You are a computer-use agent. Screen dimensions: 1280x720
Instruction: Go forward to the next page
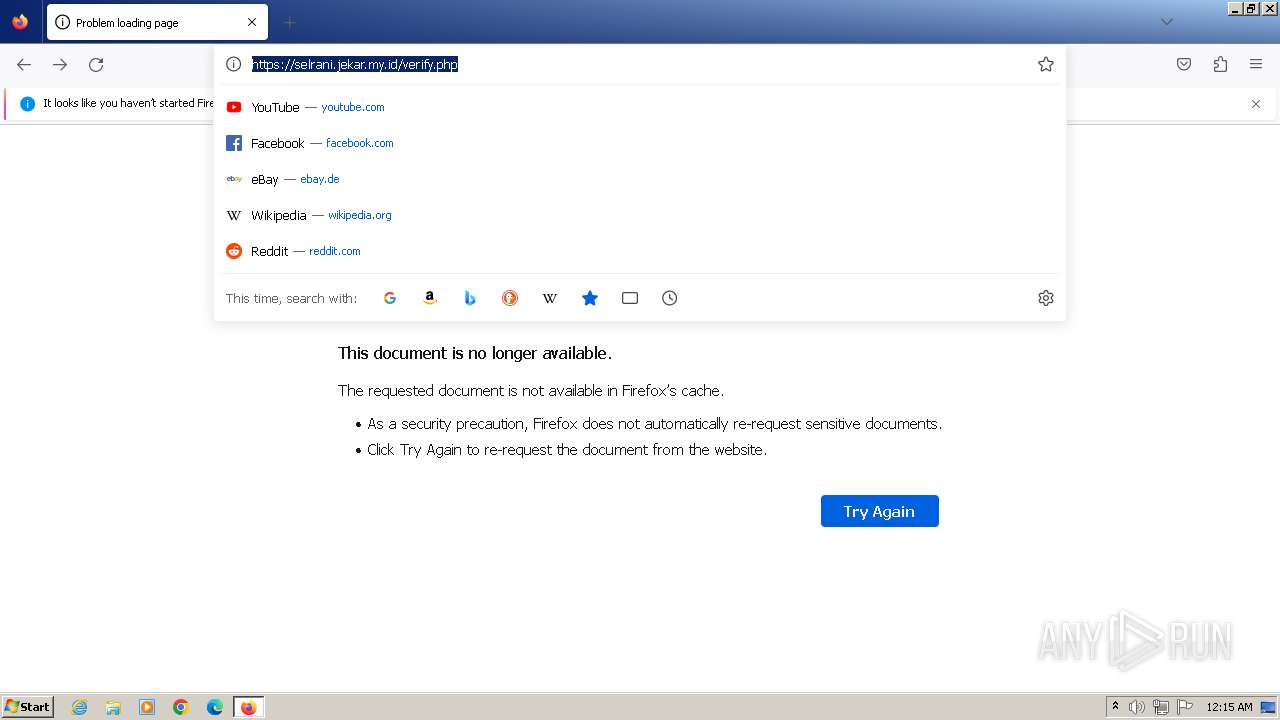coord(60,64)
